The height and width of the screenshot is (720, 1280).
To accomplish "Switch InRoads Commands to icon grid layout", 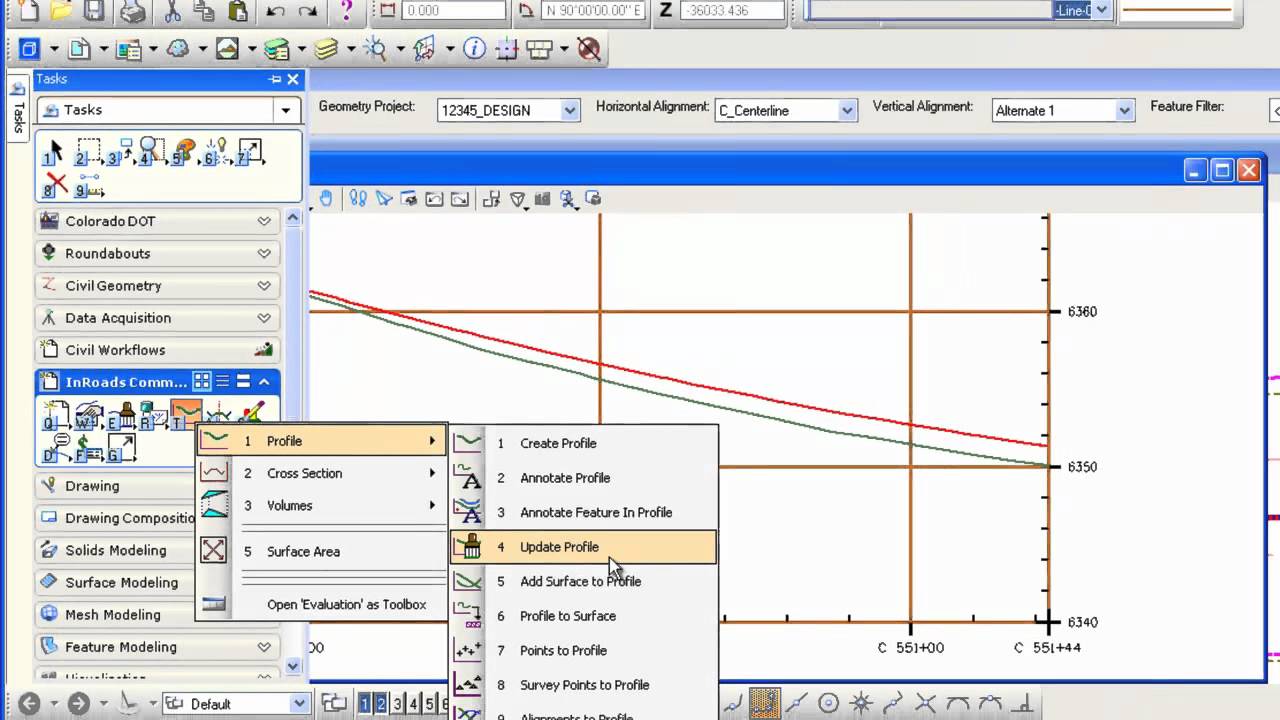I will 202,382.
